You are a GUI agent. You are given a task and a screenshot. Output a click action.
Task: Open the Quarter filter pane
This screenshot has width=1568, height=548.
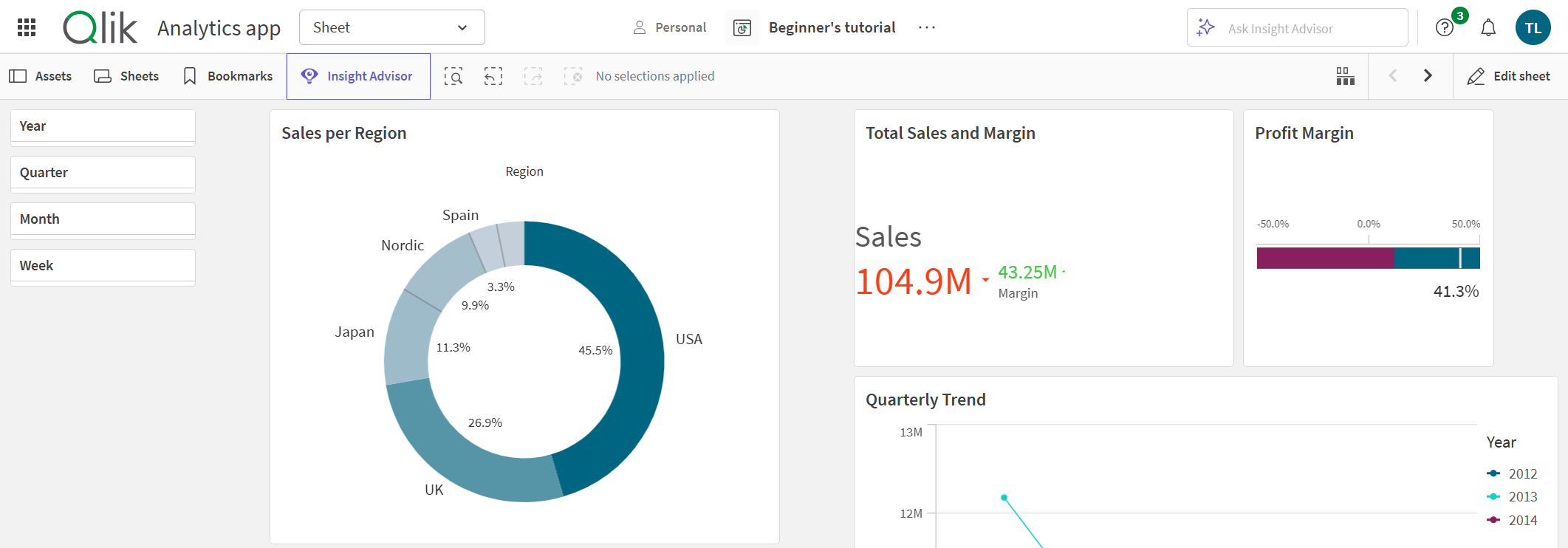(103, 173)
